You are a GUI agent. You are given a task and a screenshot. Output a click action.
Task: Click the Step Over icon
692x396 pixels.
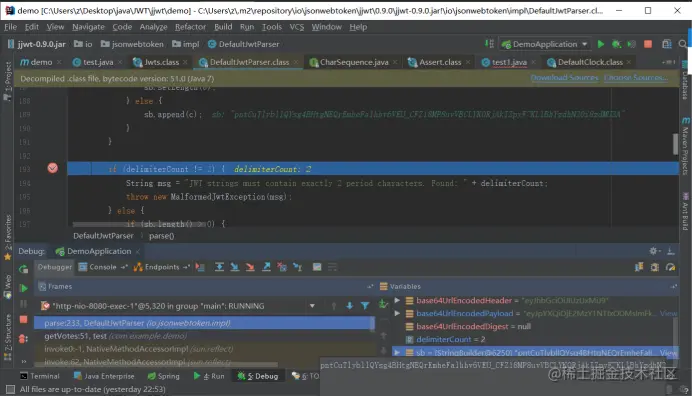[x=219, y=267]
